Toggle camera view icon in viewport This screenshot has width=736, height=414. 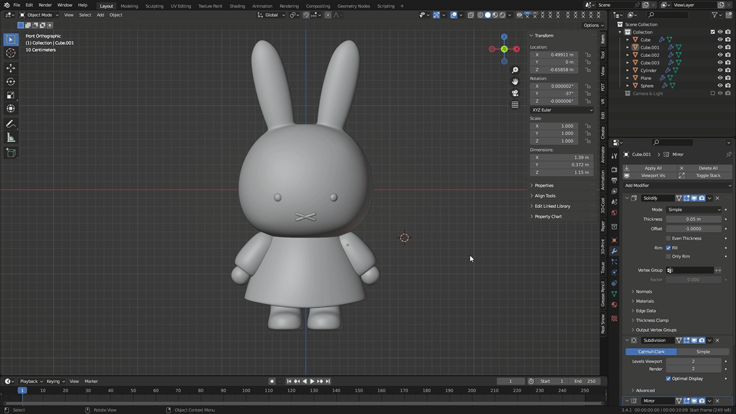[x=515, y=93]
